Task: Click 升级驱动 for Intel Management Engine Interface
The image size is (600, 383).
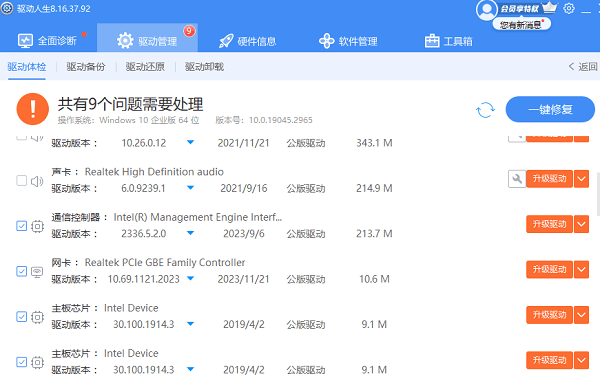Action: tap(549, 224)
